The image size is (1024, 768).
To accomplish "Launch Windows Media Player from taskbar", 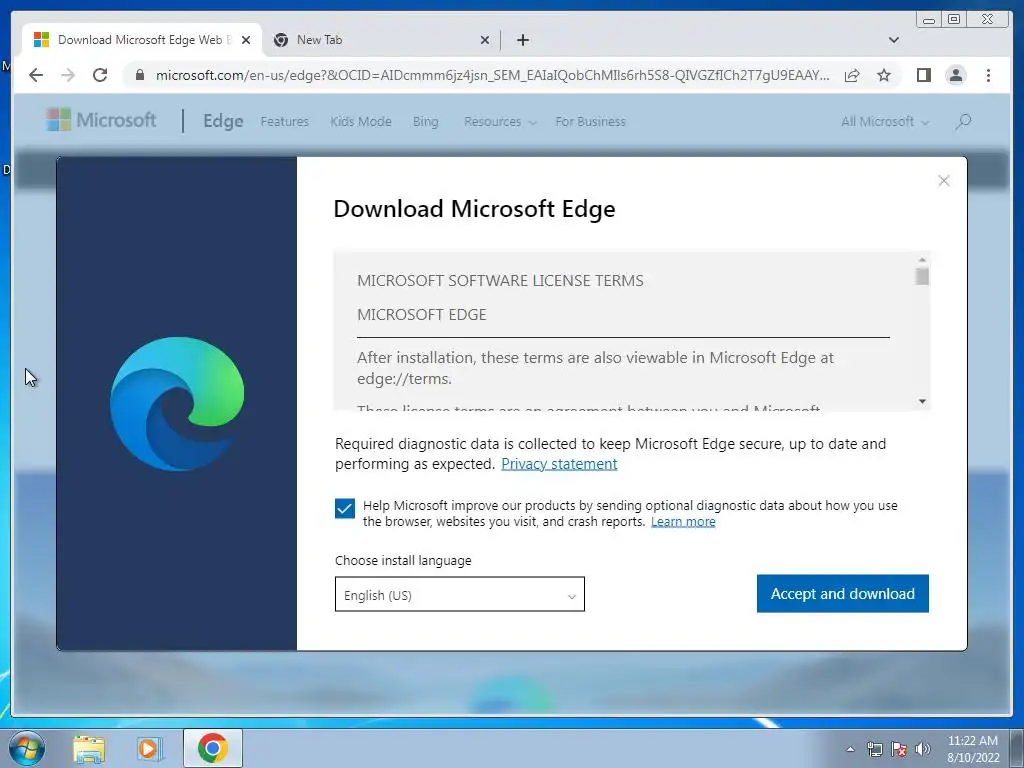I will click(x=150, y=748).
